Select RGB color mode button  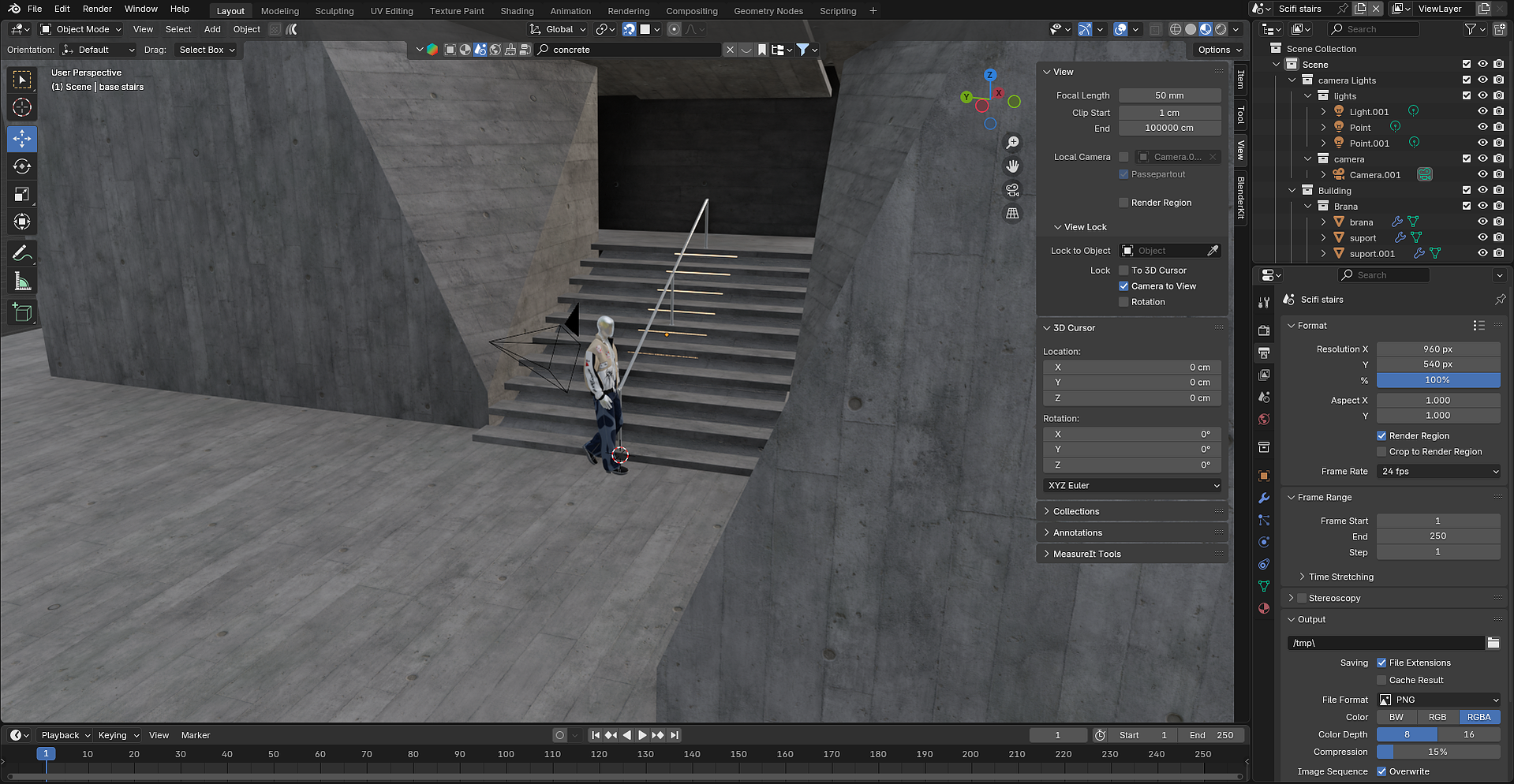tap(1437, 717)
